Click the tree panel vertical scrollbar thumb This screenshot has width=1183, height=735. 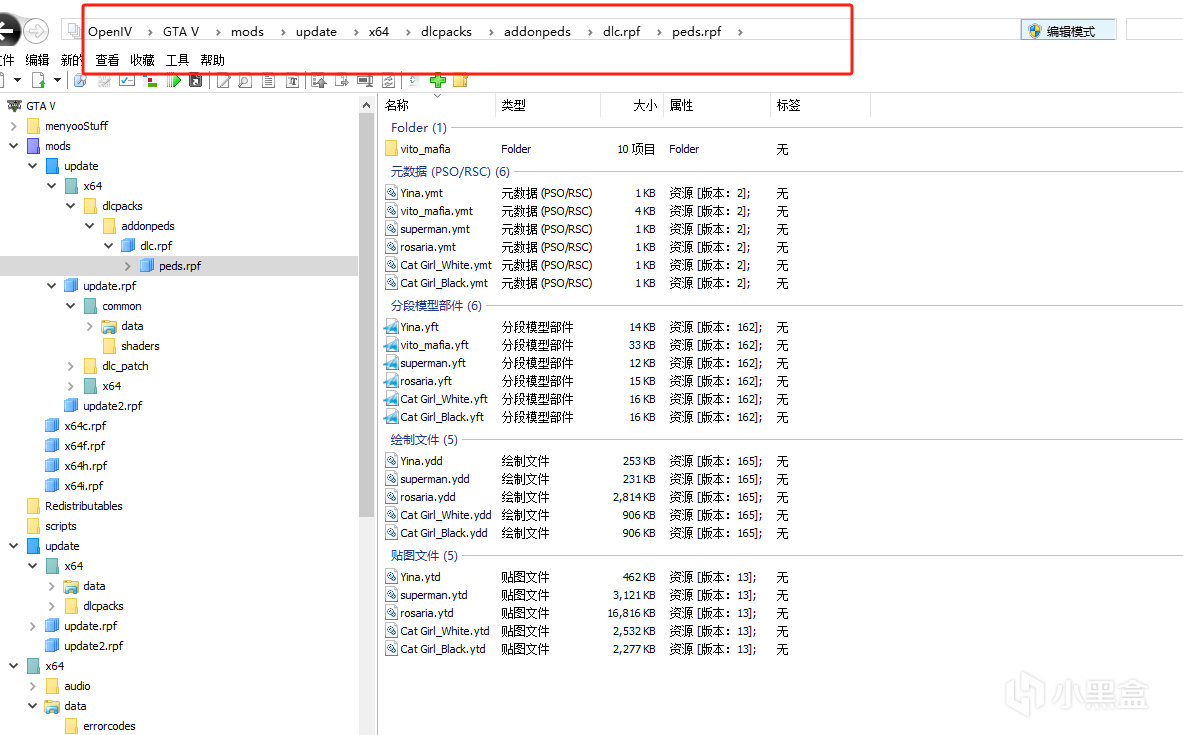(x=367, y=315)
